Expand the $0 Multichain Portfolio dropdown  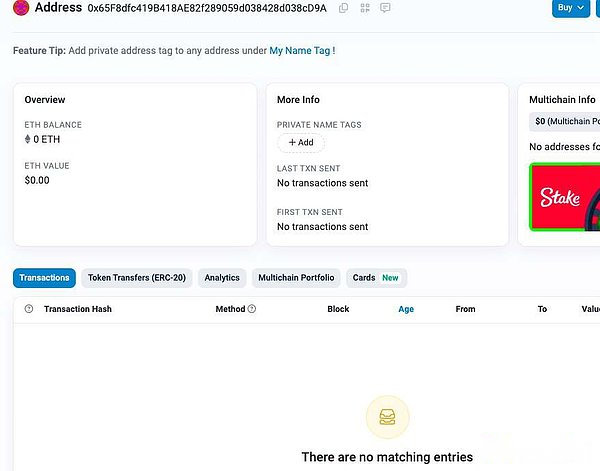(564, 121)
